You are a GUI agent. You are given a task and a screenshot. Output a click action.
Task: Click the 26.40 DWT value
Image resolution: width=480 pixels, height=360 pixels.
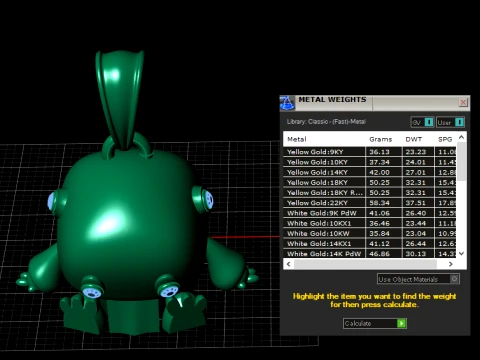(416, 213)
